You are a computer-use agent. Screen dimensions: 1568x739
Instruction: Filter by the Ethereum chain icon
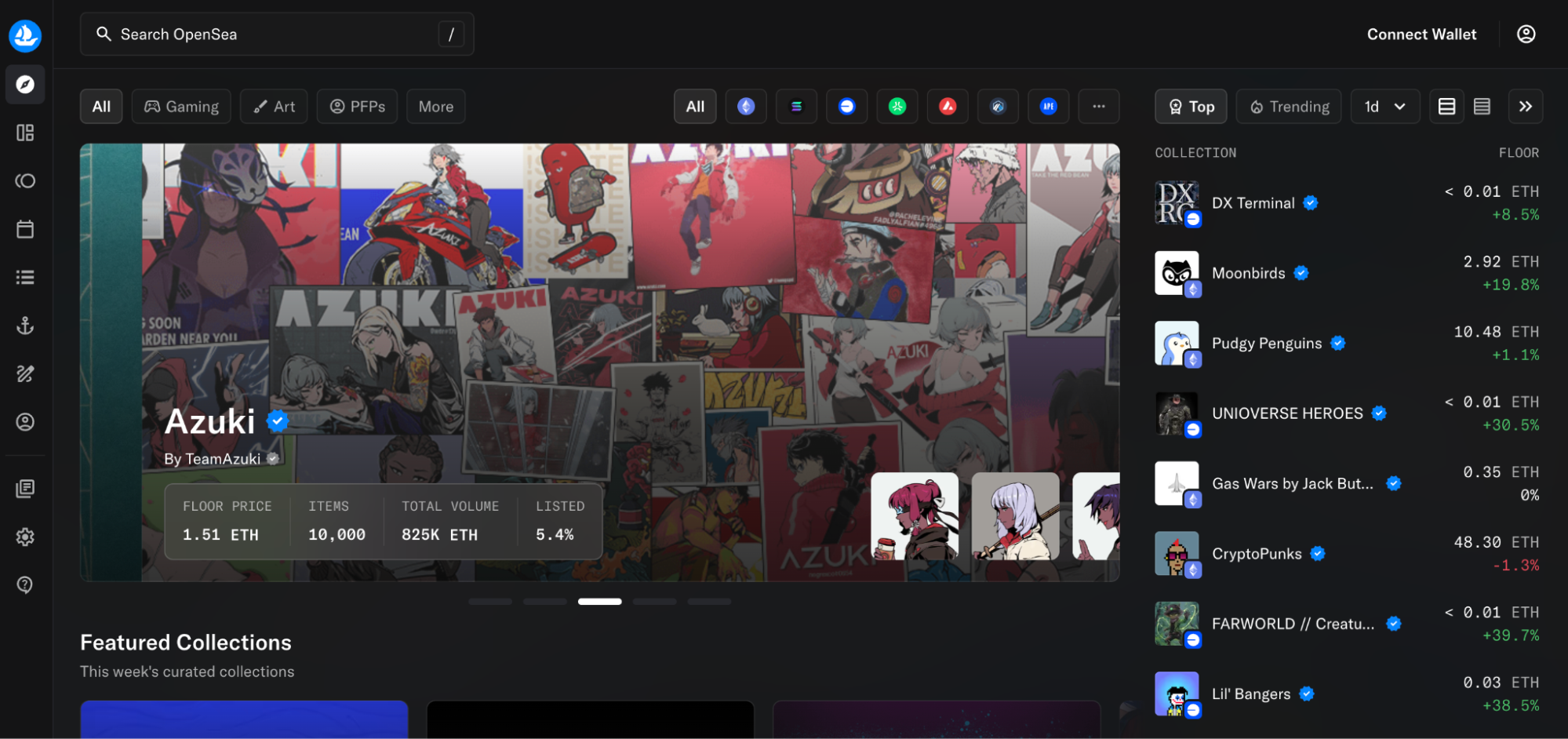(745, 107)
